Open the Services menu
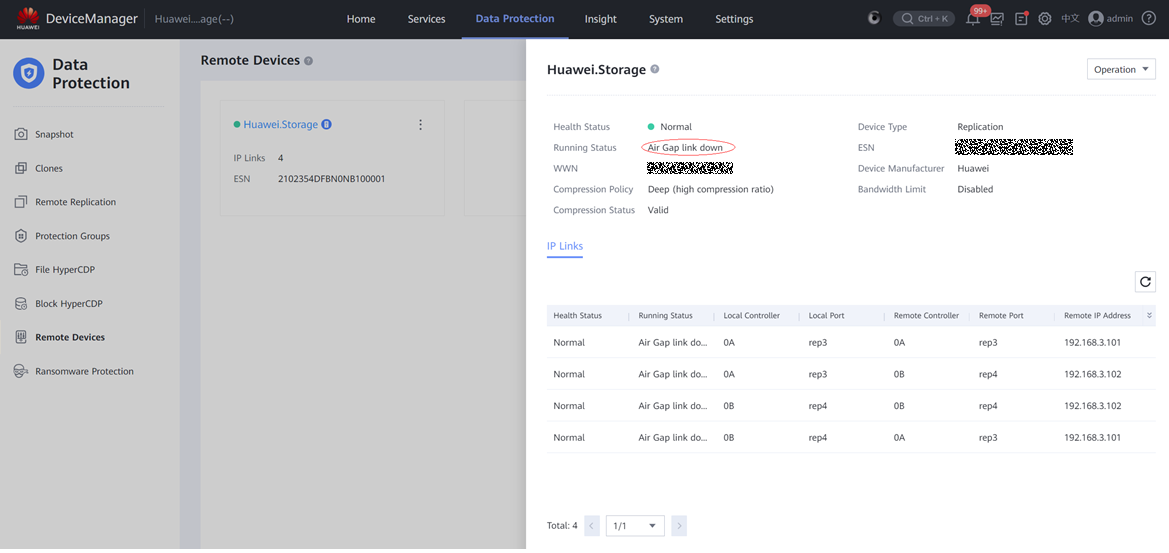This screenshot has height=553, width=1169. (x=426, y=19)
